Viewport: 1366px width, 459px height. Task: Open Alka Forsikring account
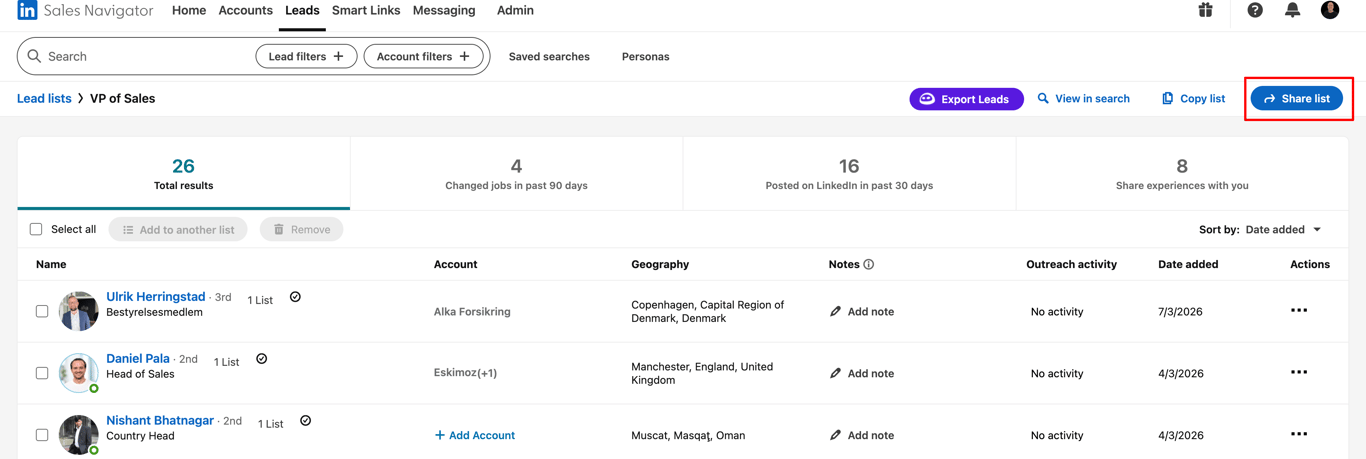click(x=472, y=311)
